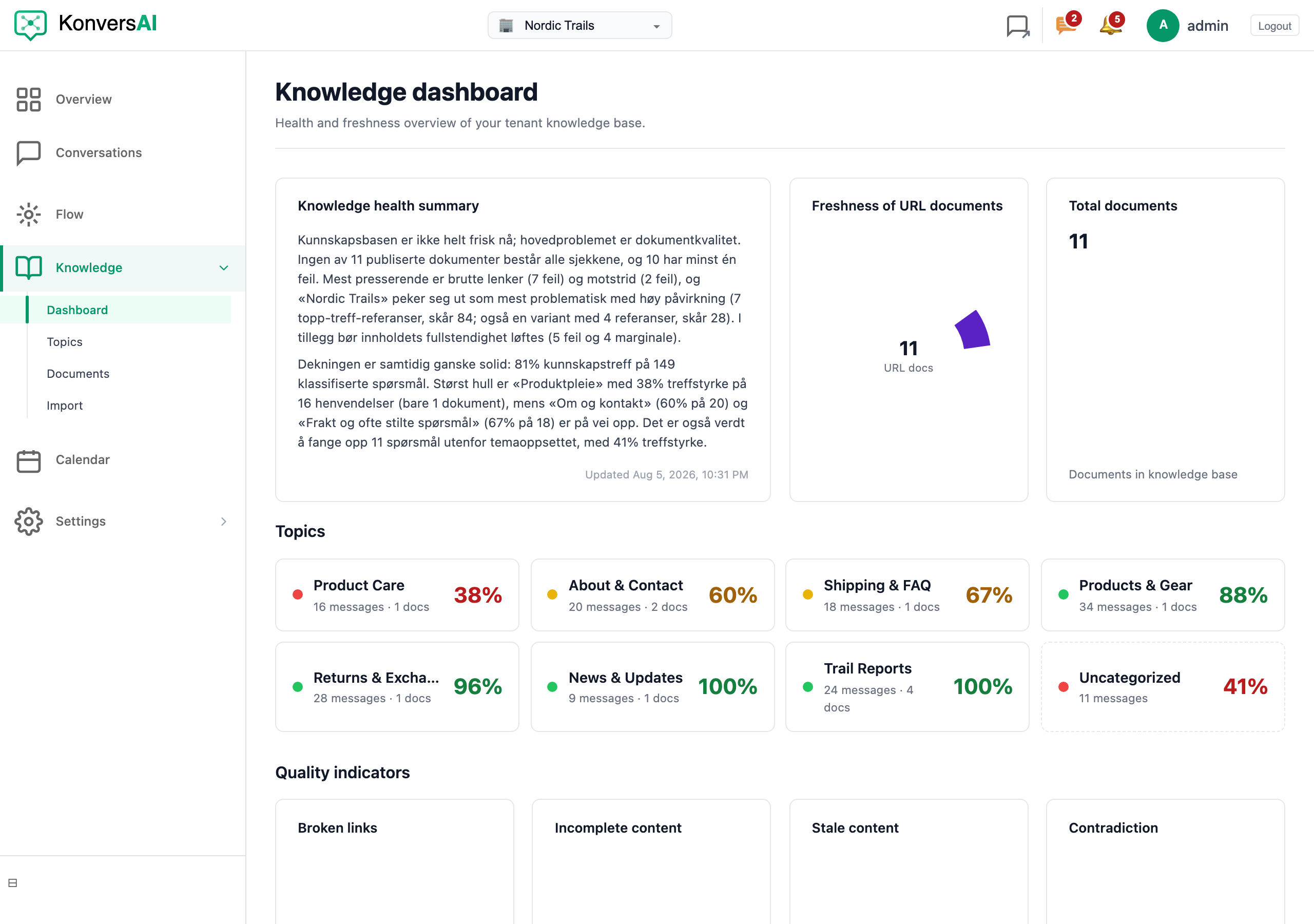Open the Uncategorized topic card
Screen dimensions: 1314x924
coord(1163,686)
